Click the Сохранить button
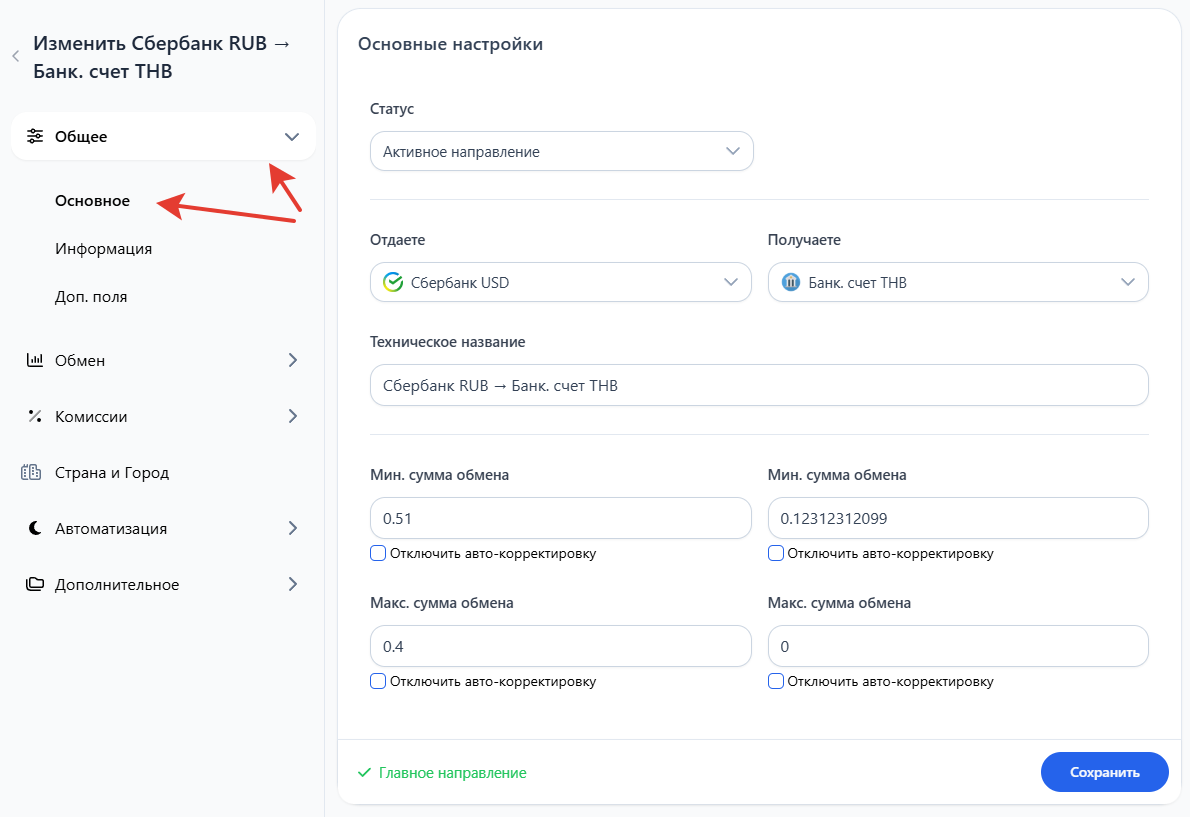The height and width of the screenshot is (817, 1190). 1104,772
